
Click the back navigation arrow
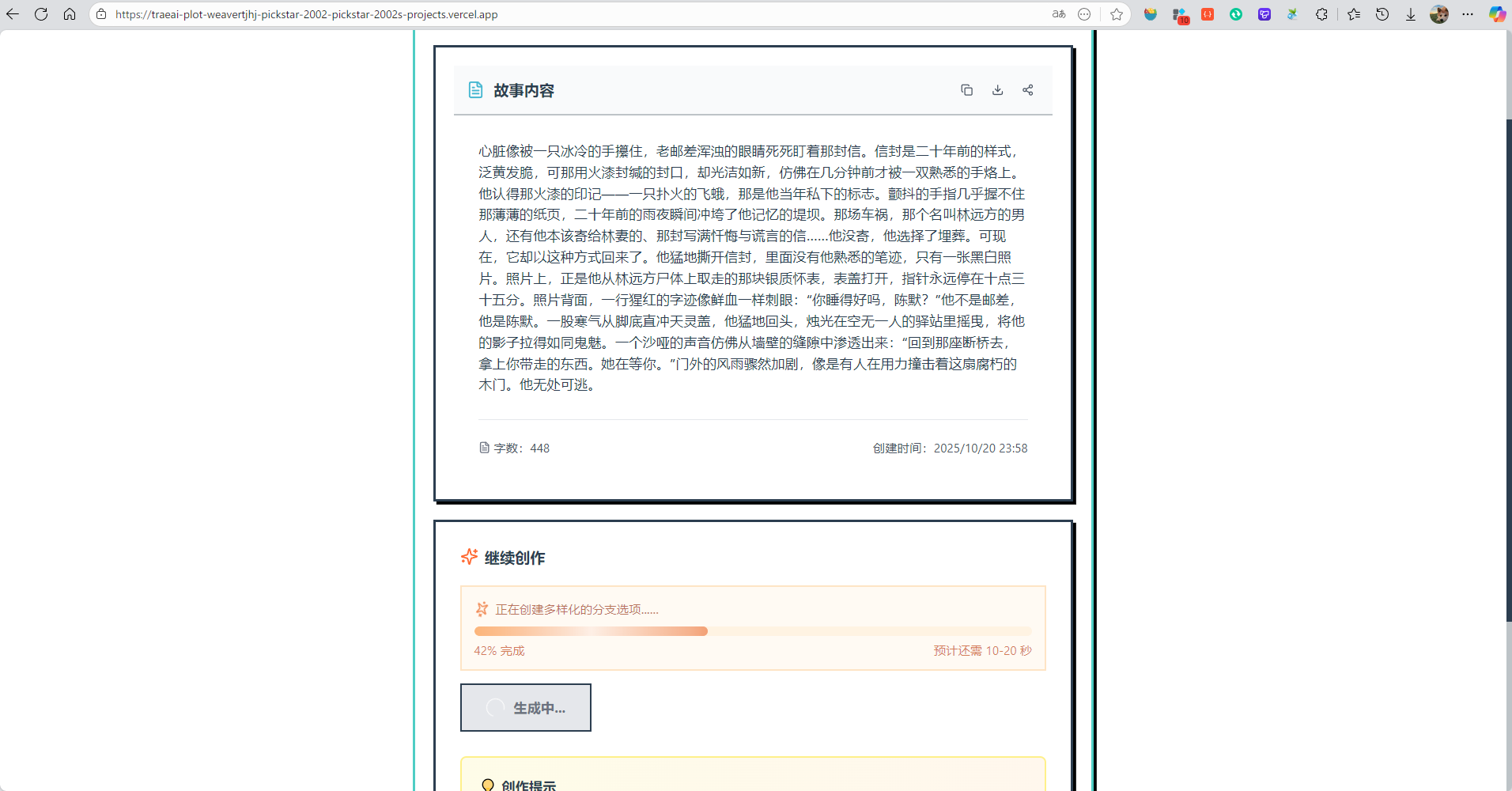(12, 14)
